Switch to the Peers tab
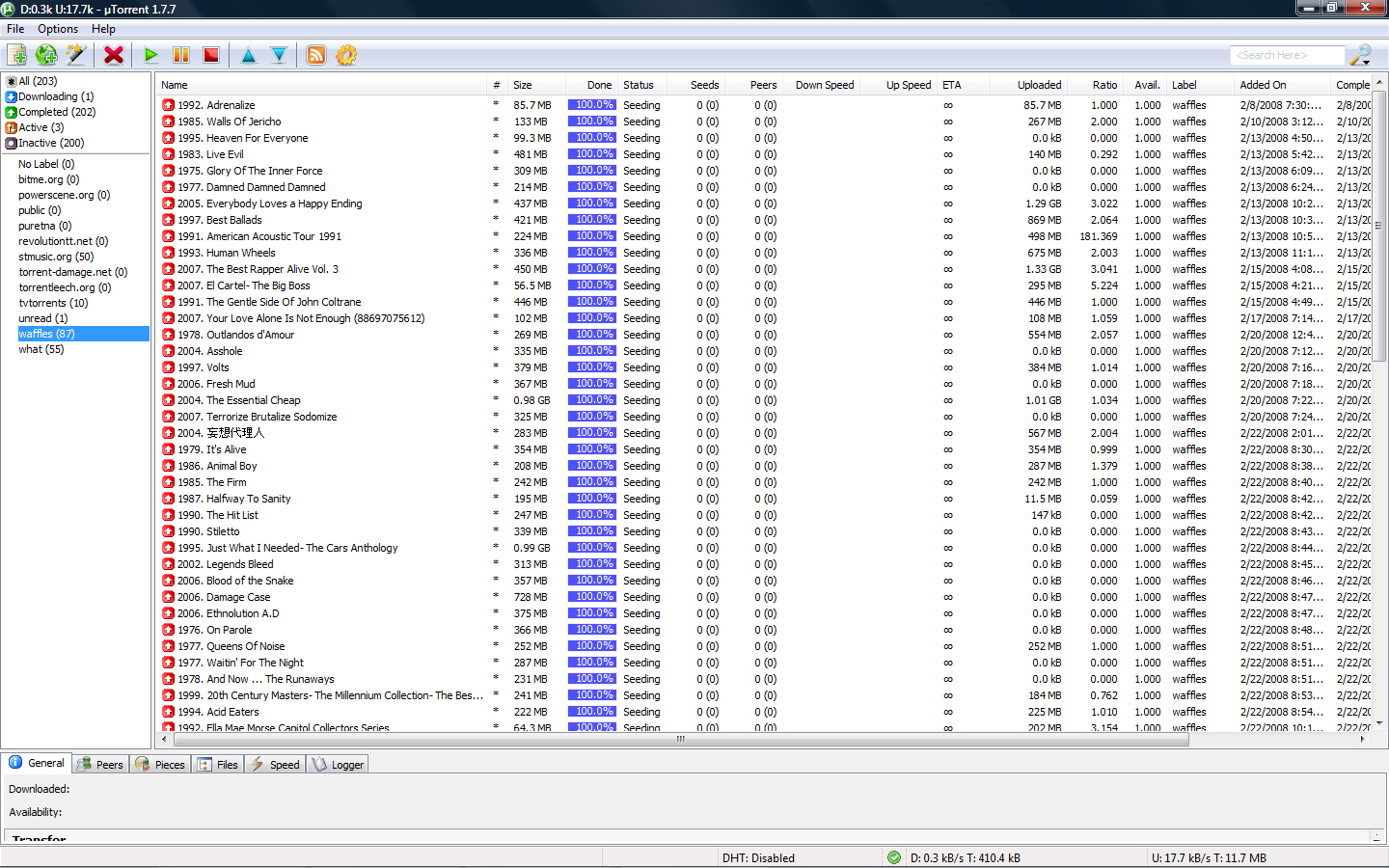This screenshot has width=1389, height=868. coord(100,765)
